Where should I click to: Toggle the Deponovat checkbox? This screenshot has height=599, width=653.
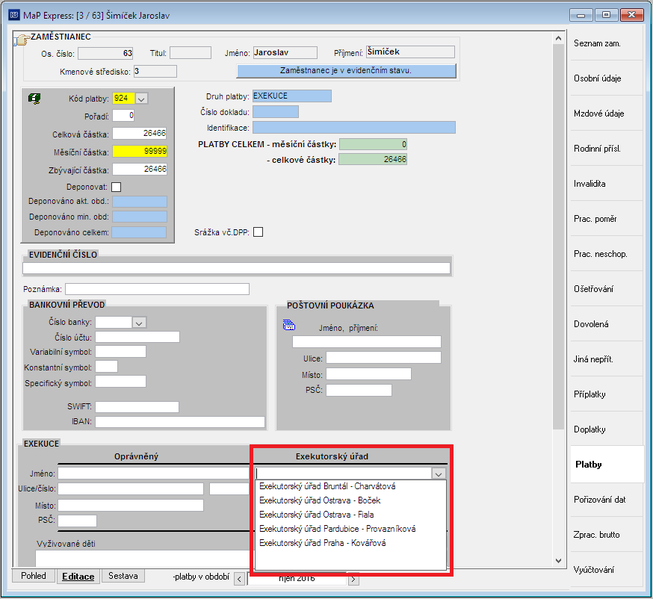pos(116,187)
